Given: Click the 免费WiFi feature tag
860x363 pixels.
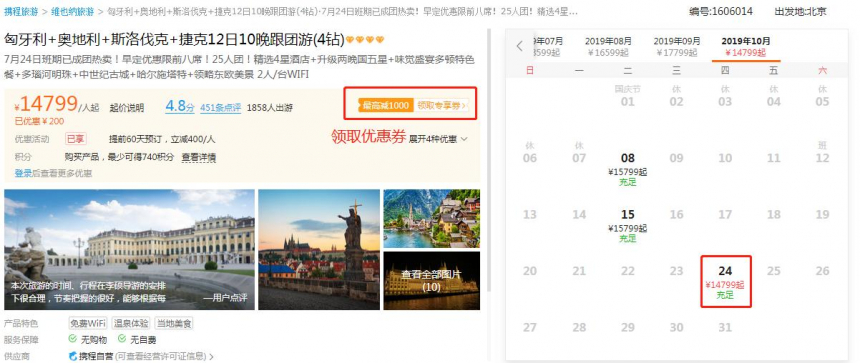Looking at the screenshot, I should (x=88, y=324).
